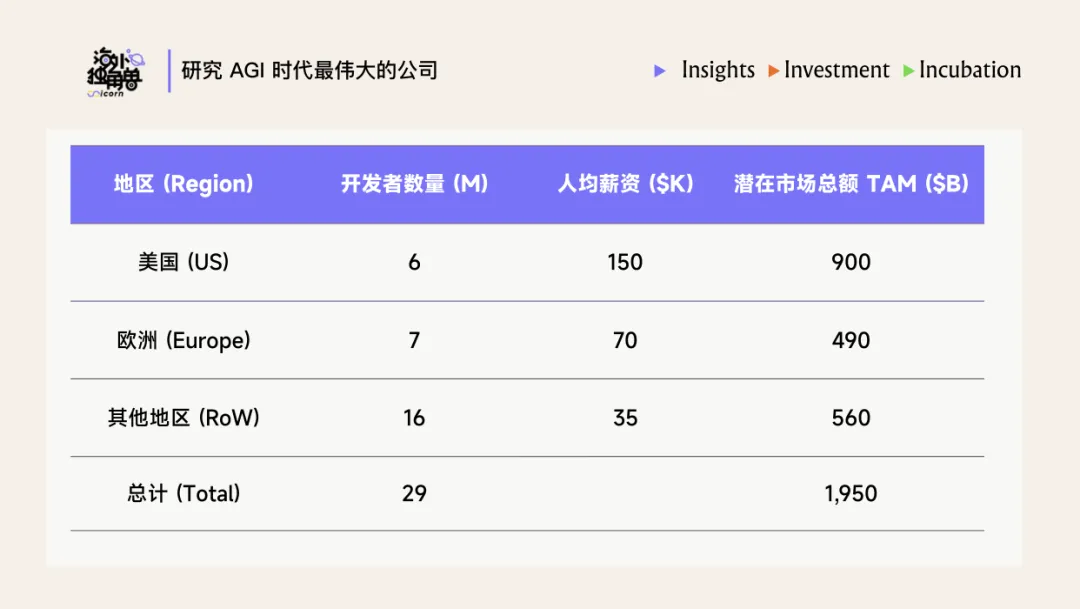The height and width of the screenshot is (609, 1080).
Task: Click the 总计 (Total) row label
Action: [184, 493]
